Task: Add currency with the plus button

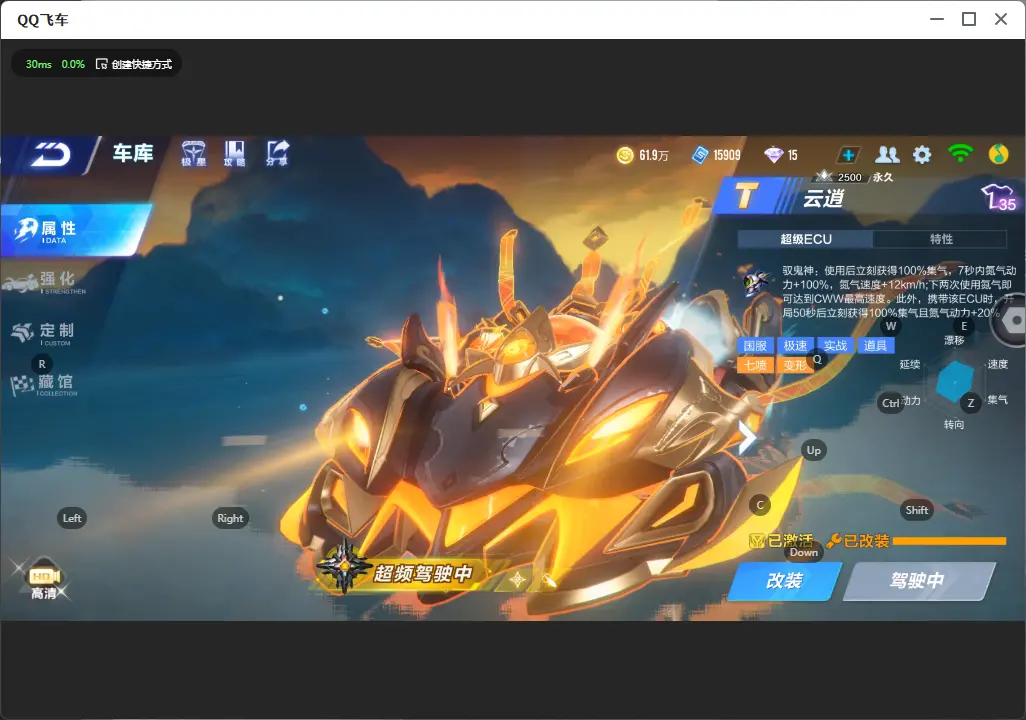Action: click(x=848, y=155)
